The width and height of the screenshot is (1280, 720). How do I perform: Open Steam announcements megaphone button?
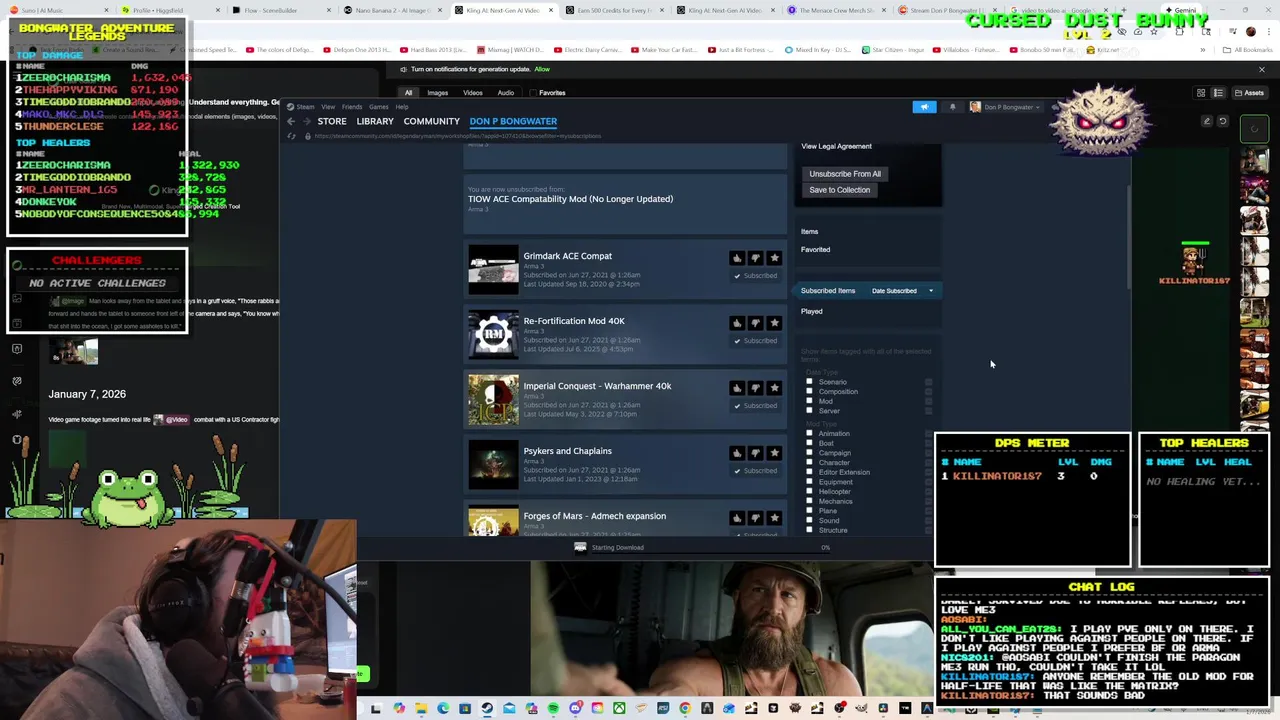(924, 107)
